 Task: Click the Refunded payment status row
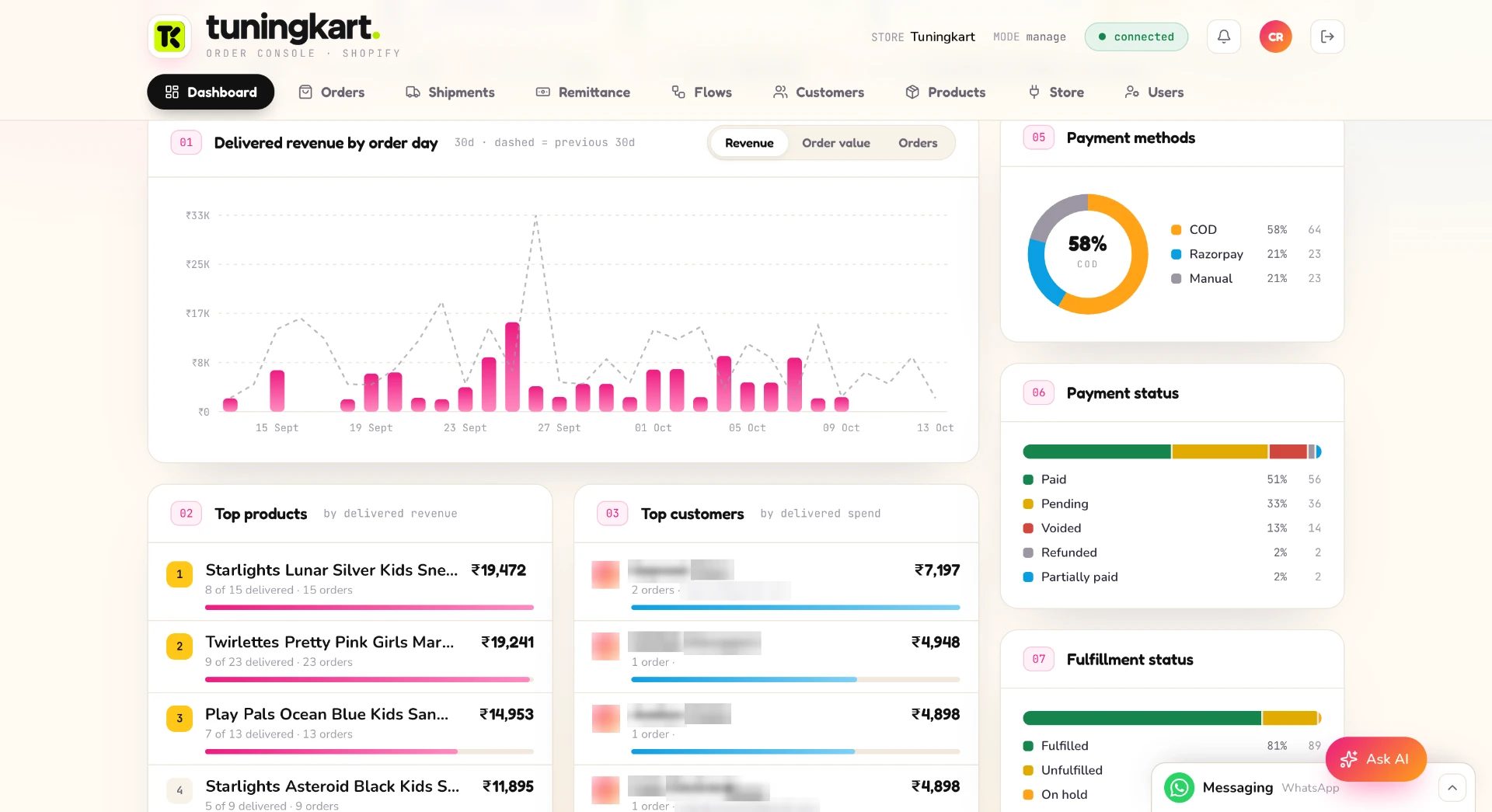pyautogui.click(x=1172, y=552)
